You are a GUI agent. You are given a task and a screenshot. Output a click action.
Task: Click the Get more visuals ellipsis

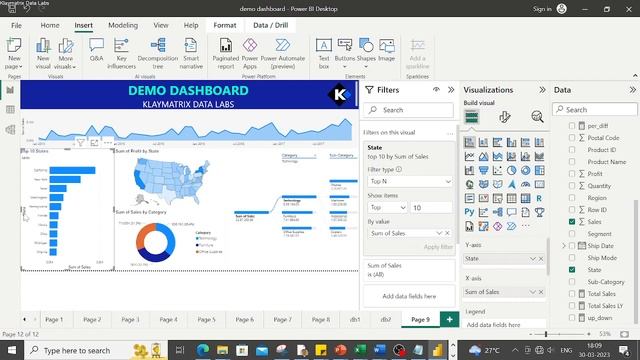point(525,226)
